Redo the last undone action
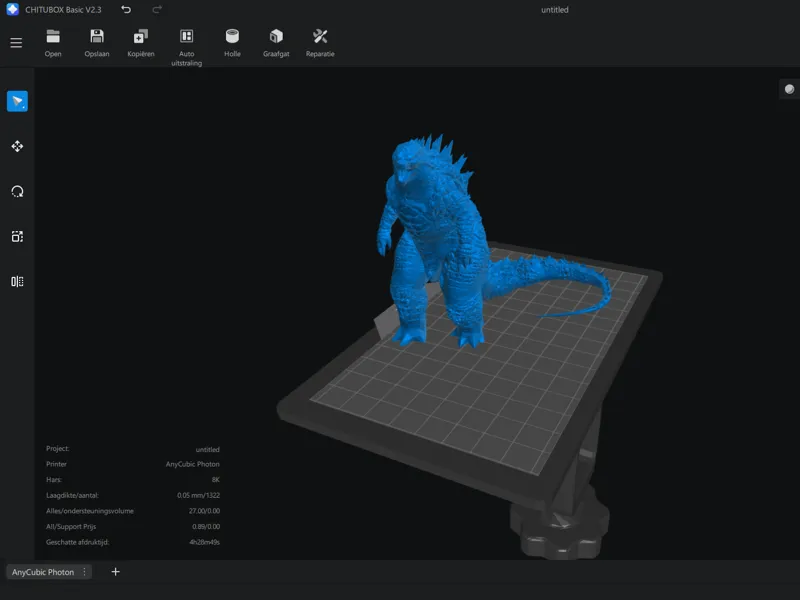This screenshot has height=600, width=800. [x=157, y=9]
